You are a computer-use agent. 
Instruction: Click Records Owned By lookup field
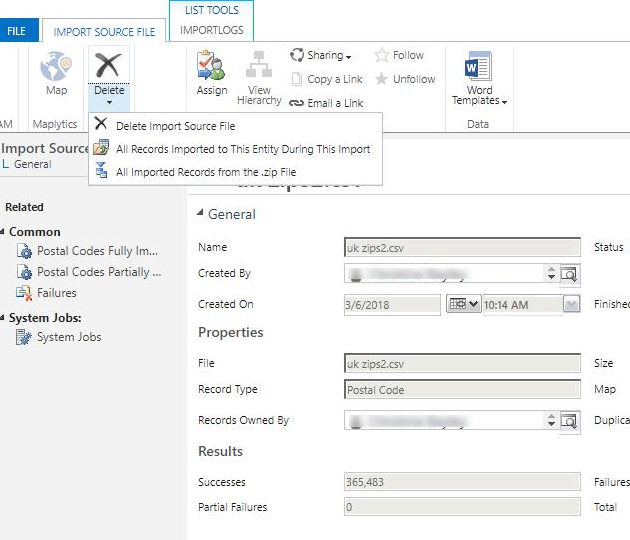tap(443, 421)
